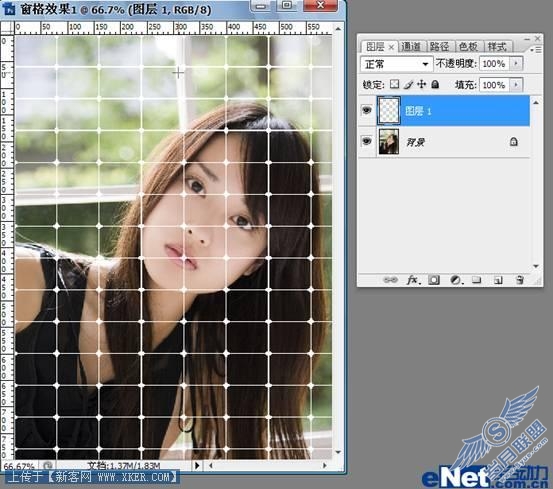553x489 pixels.
Task: Hide 背景 layer visibility eye
Action: tap(367, 141)
